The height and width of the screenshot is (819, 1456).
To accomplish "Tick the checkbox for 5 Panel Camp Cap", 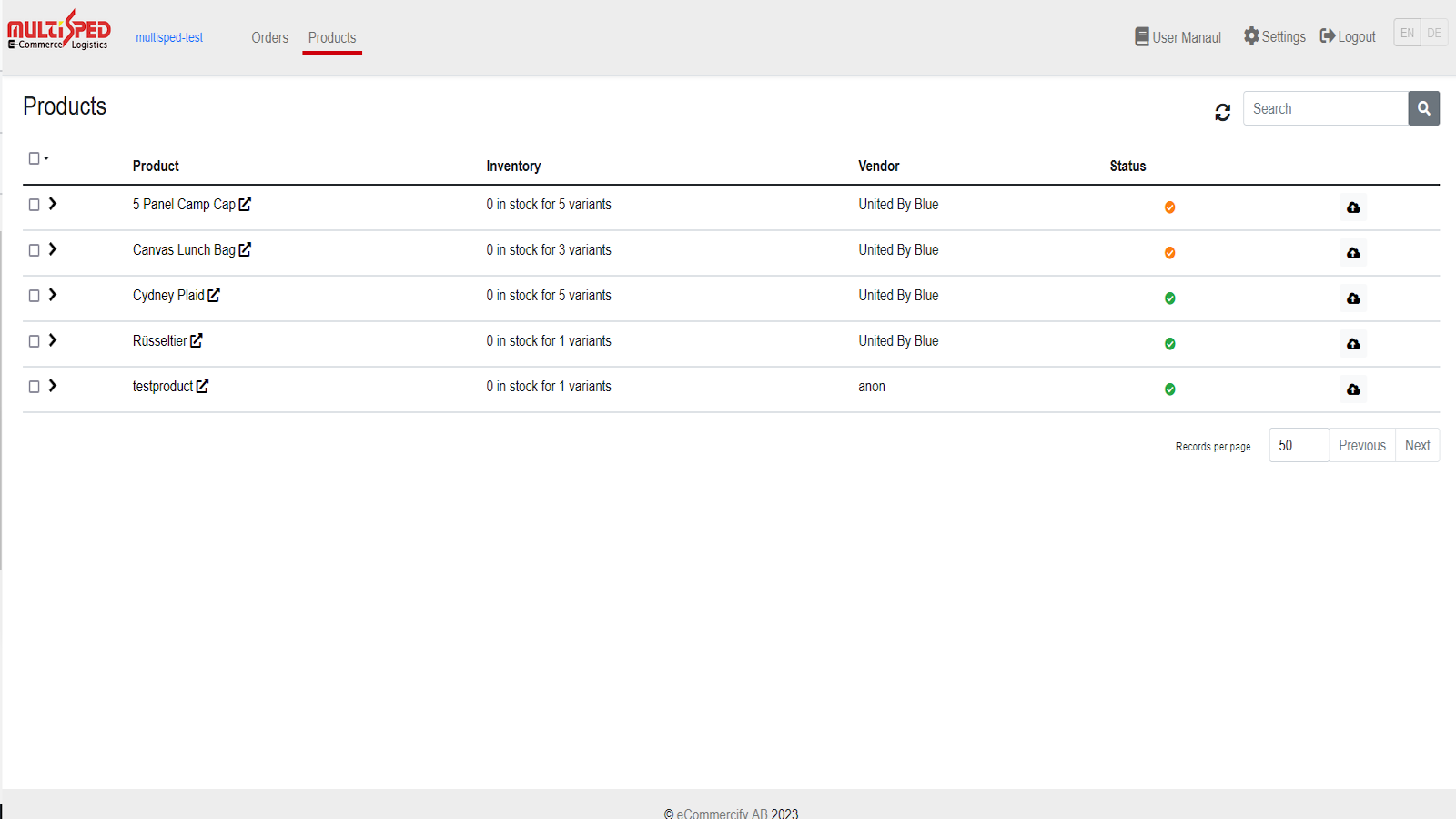I will [x=34, y=205].
